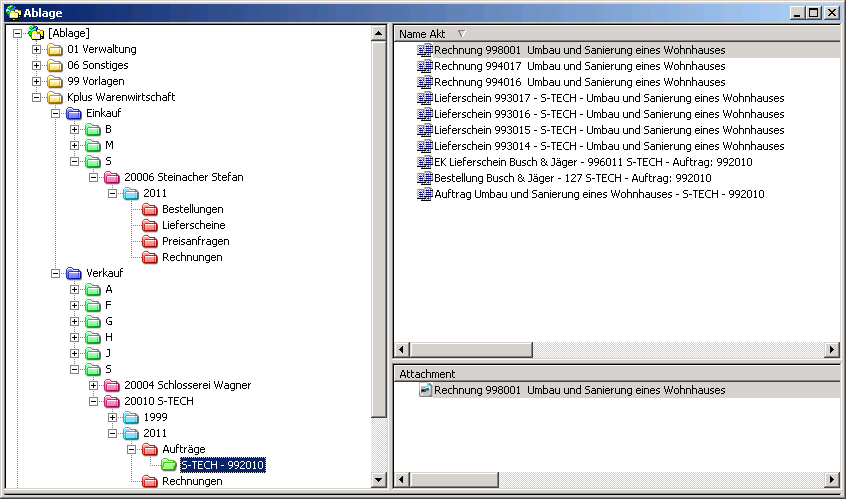
Task: Click the [Ablage] root cabinet icon
Action: coord(36,33)
